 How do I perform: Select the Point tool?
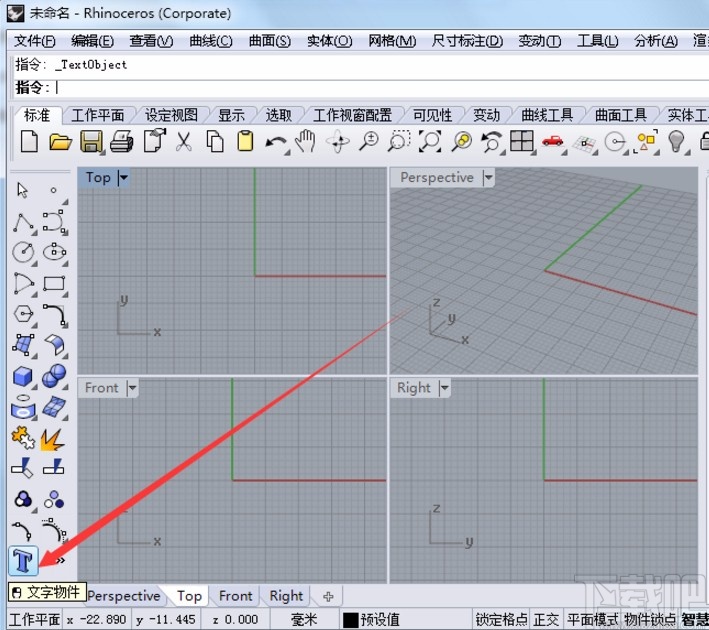click(x=53, y=190)
